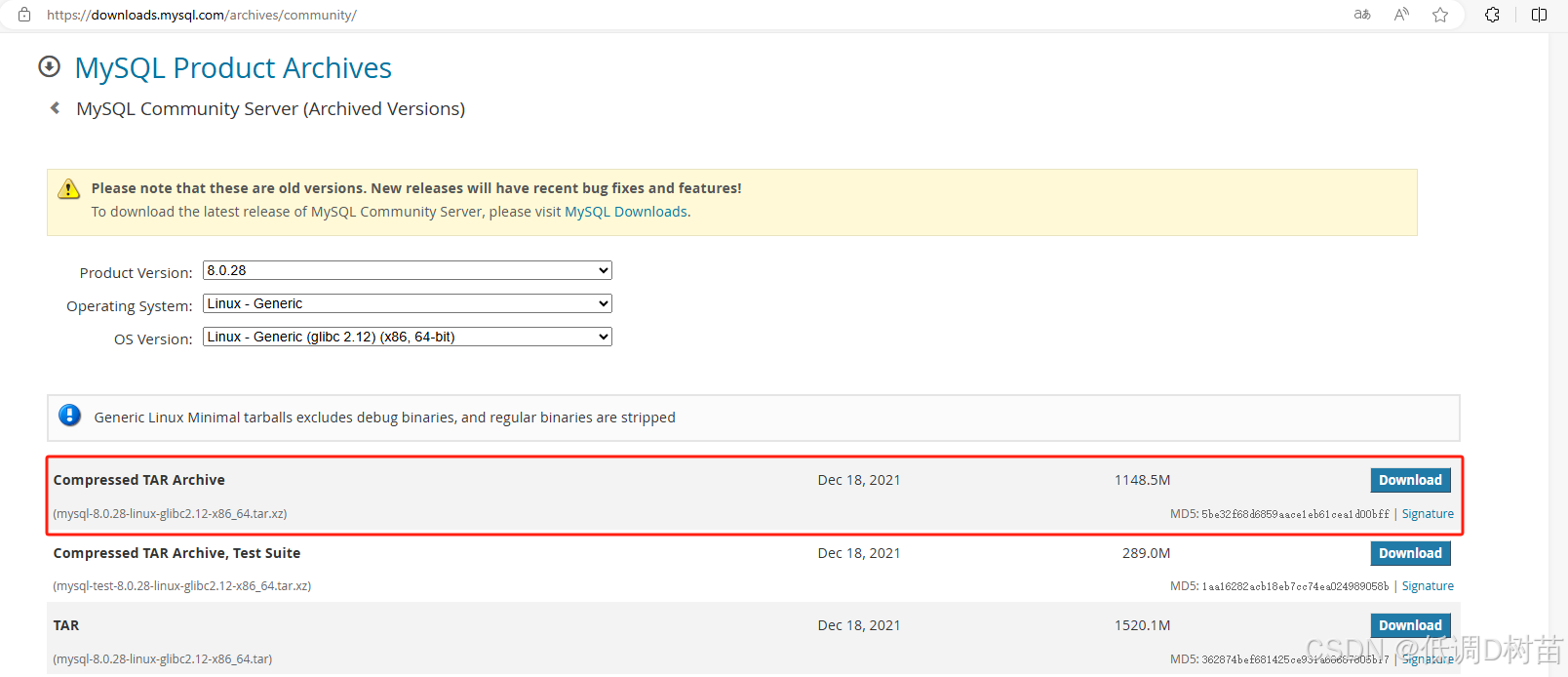Click the MySQL Product Archives heading
The image size is (1568, 677).
point(233,67)
